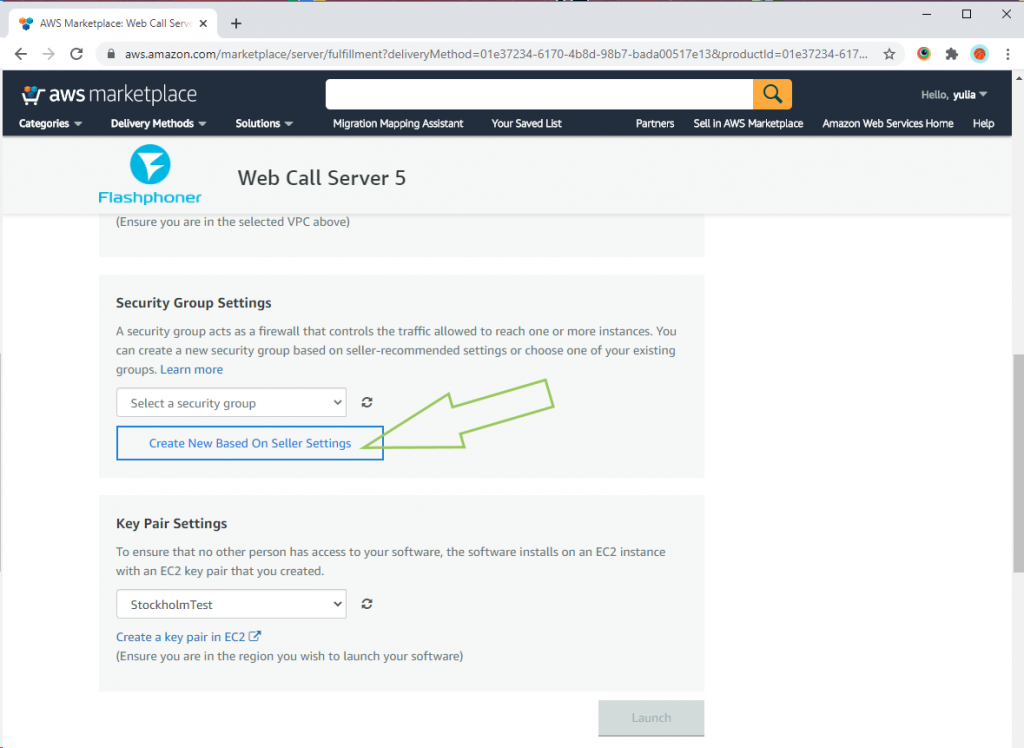Open the Help page

(983, 123)
